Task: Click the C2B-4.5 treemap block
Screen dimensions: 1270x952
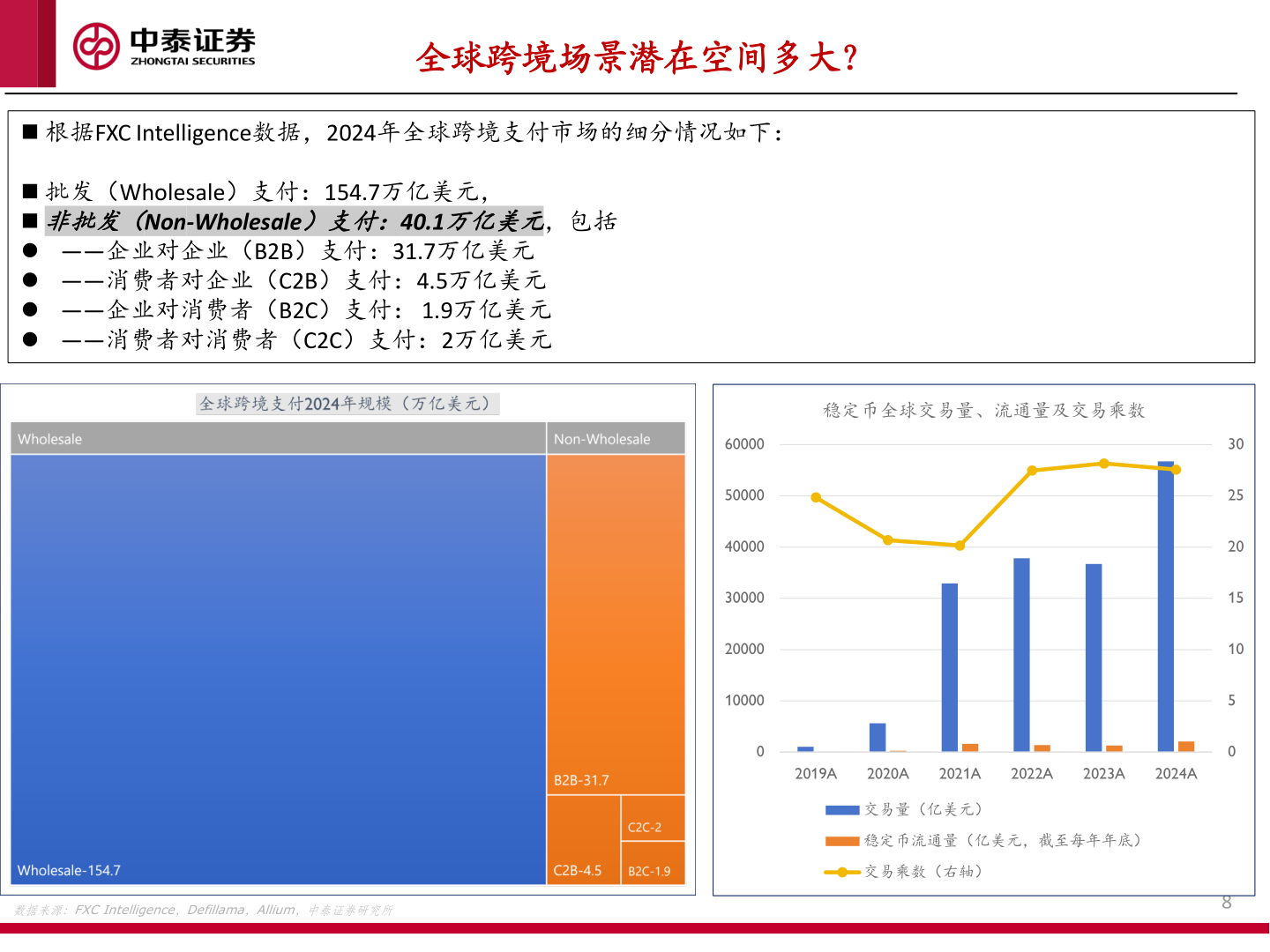Action: (x=583, y=839)
